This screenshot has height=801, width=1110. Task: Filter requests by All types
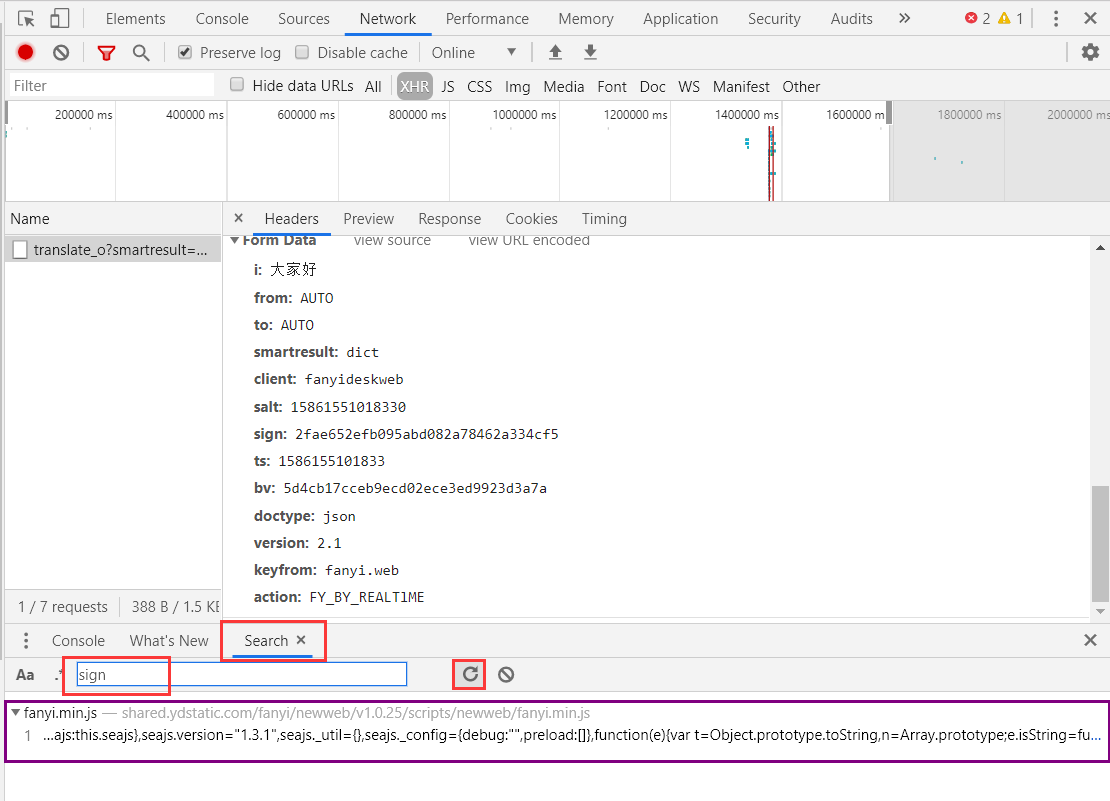(x=373, y=86)
